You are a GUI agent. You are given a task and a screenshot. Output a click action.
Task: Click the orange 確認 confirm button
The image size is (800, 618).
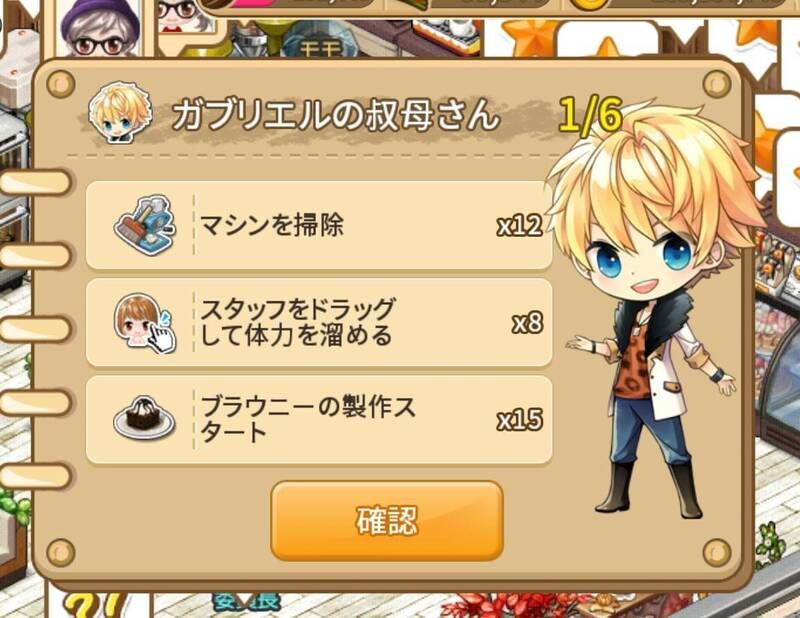(x=387, y=521)
